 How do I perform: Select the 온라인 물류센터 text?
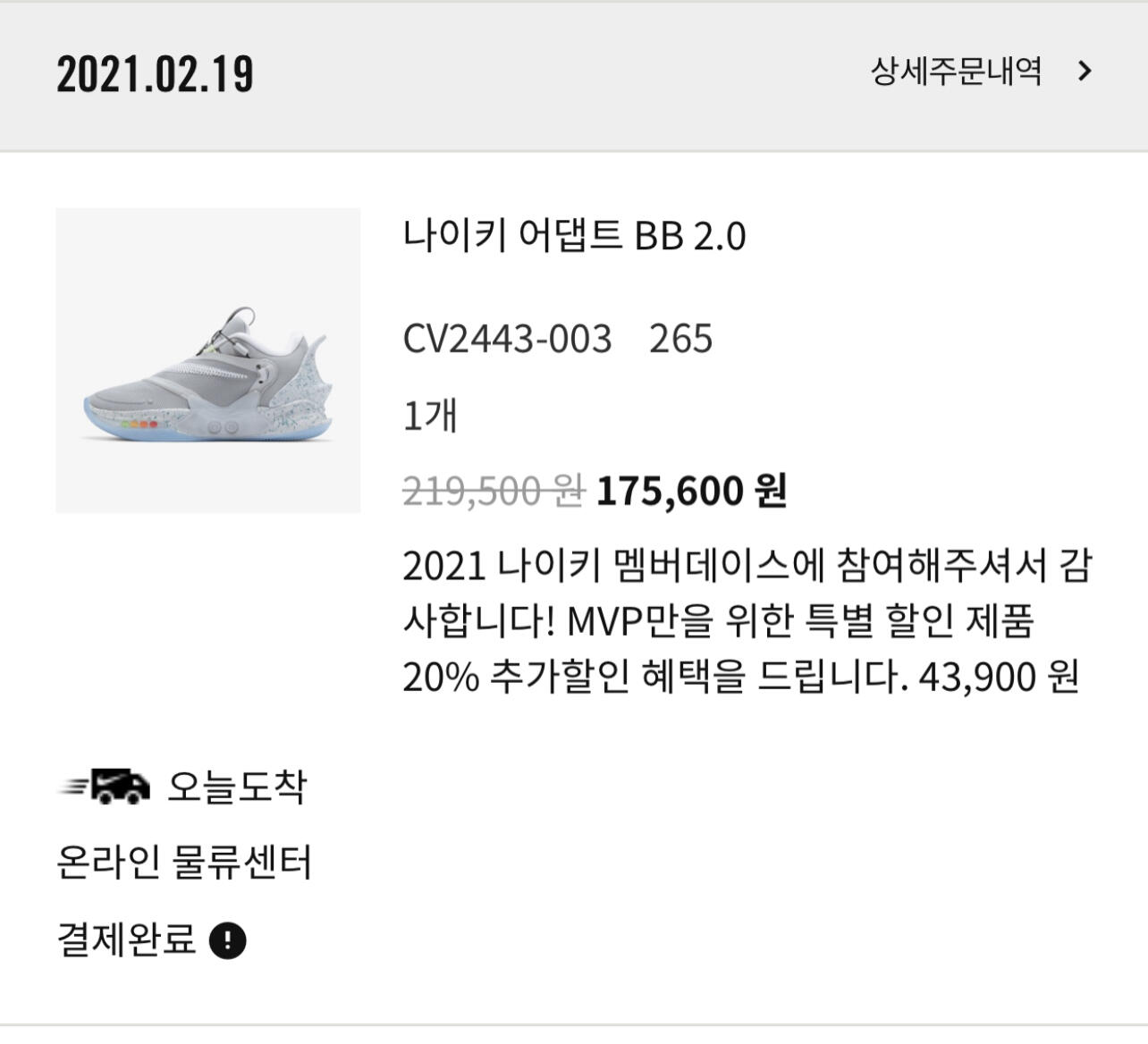(183, 863)
